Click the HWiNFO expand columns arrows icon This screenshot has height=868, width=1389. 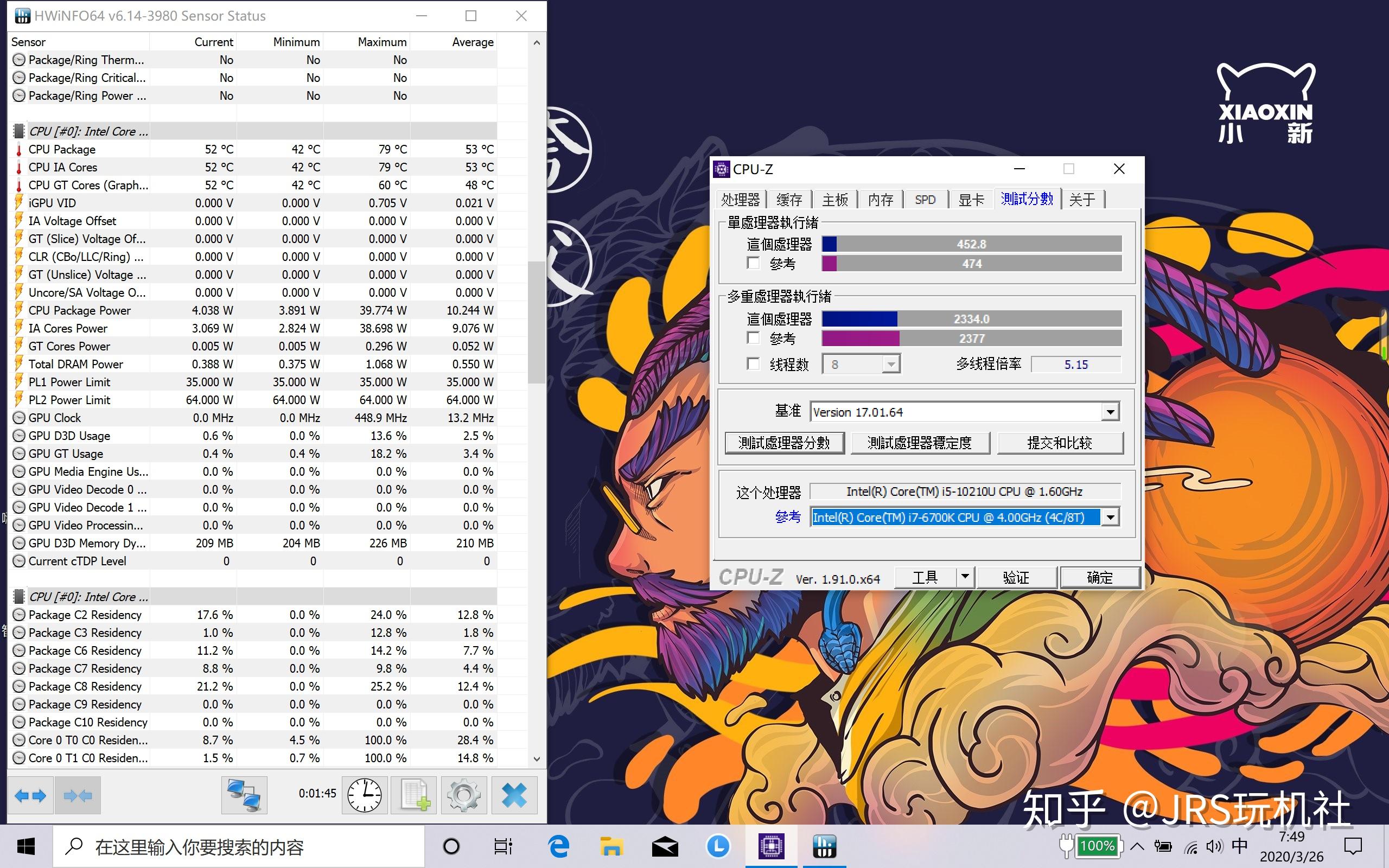[x=30, y=796]
